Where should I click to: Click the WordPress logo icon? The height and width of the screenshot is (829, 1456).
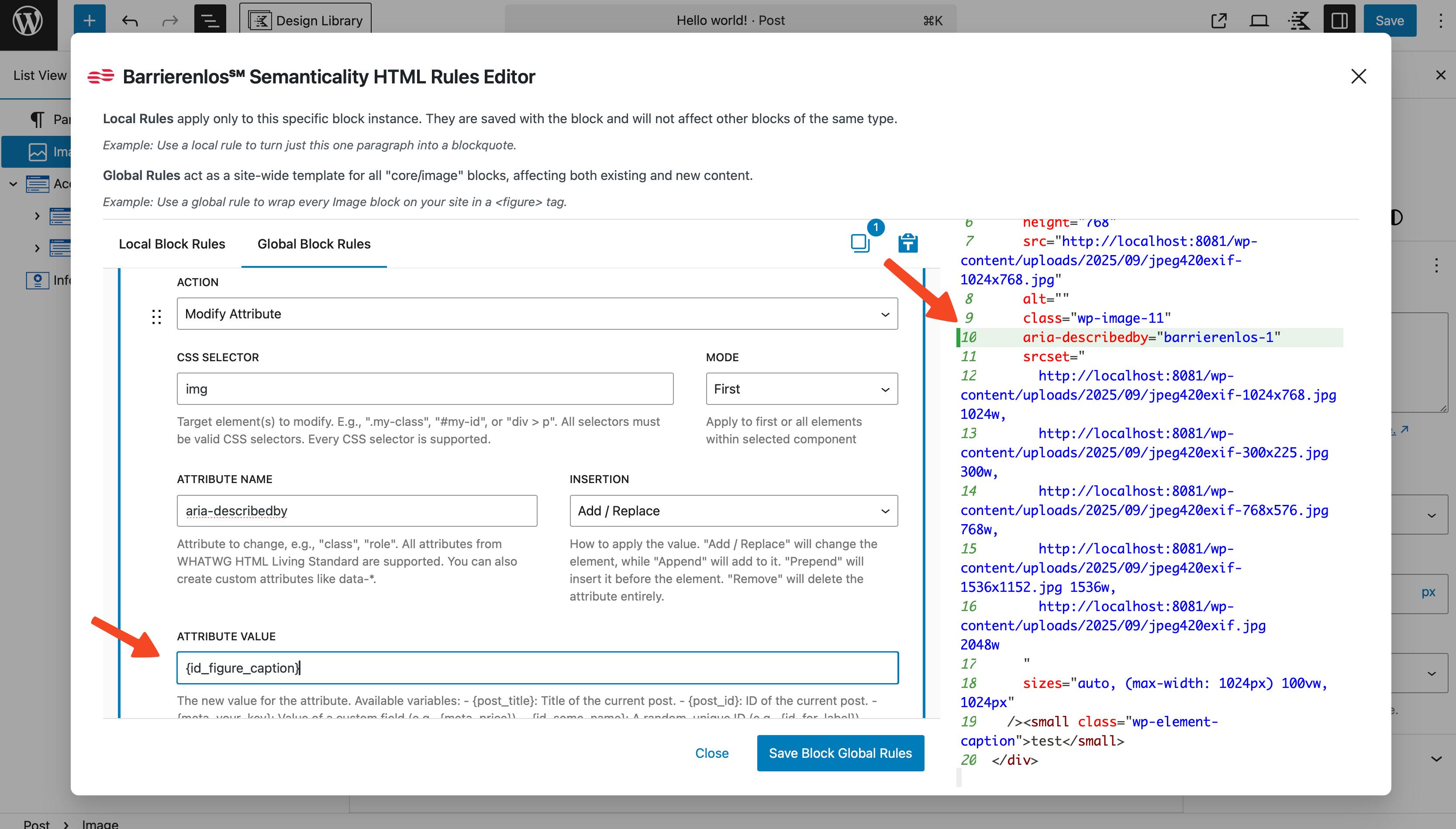[28, 21]
